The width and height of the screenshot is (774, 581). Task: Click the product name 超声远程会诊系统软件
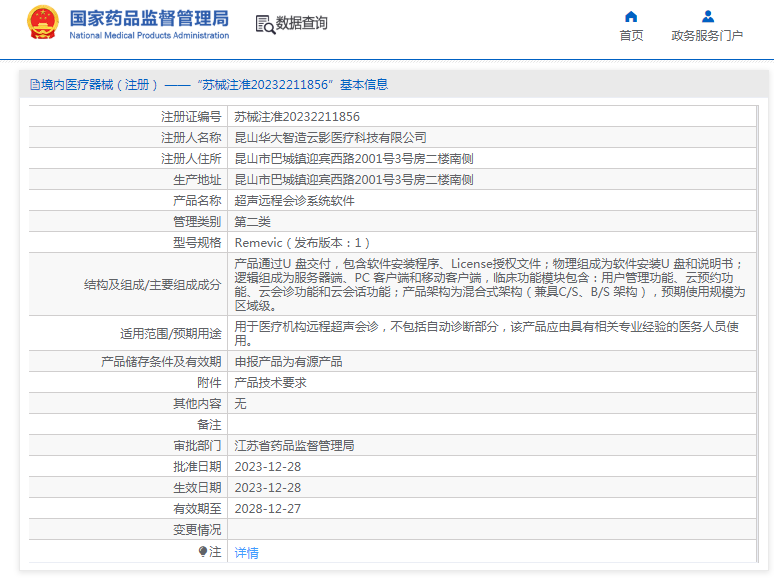(294, 200)
